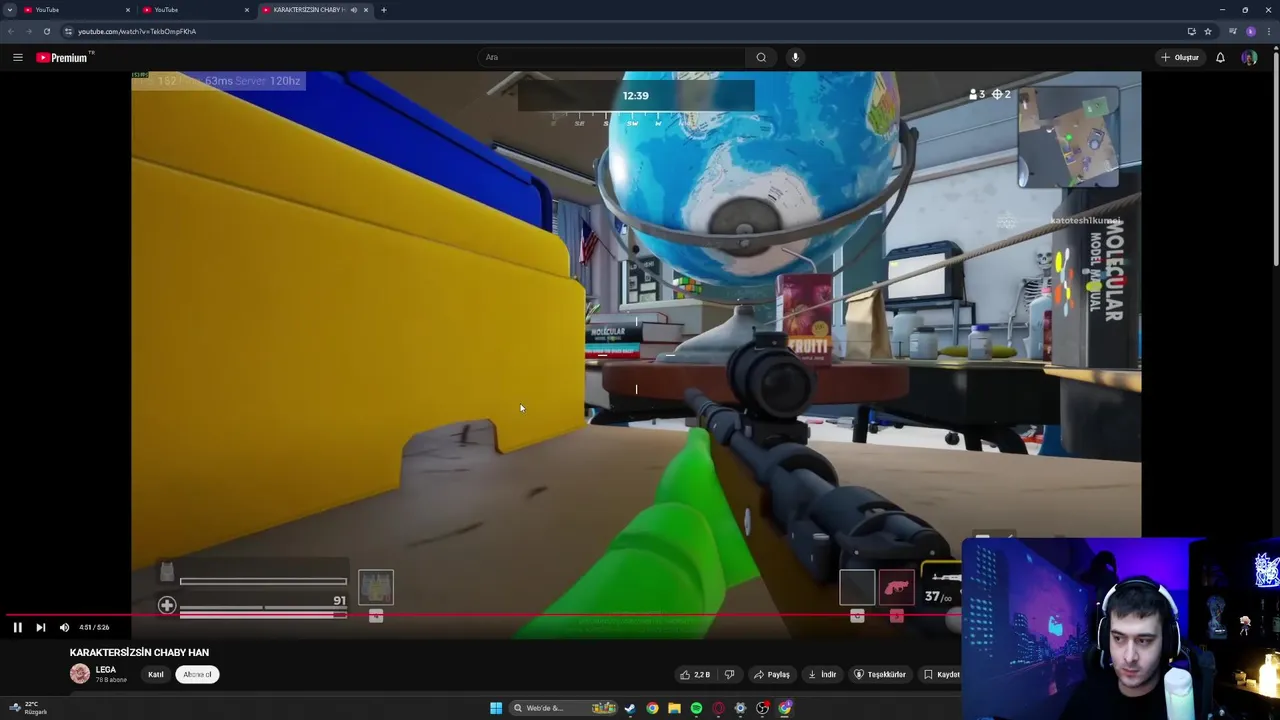Open a new browser tab

[x=383, y=10]
